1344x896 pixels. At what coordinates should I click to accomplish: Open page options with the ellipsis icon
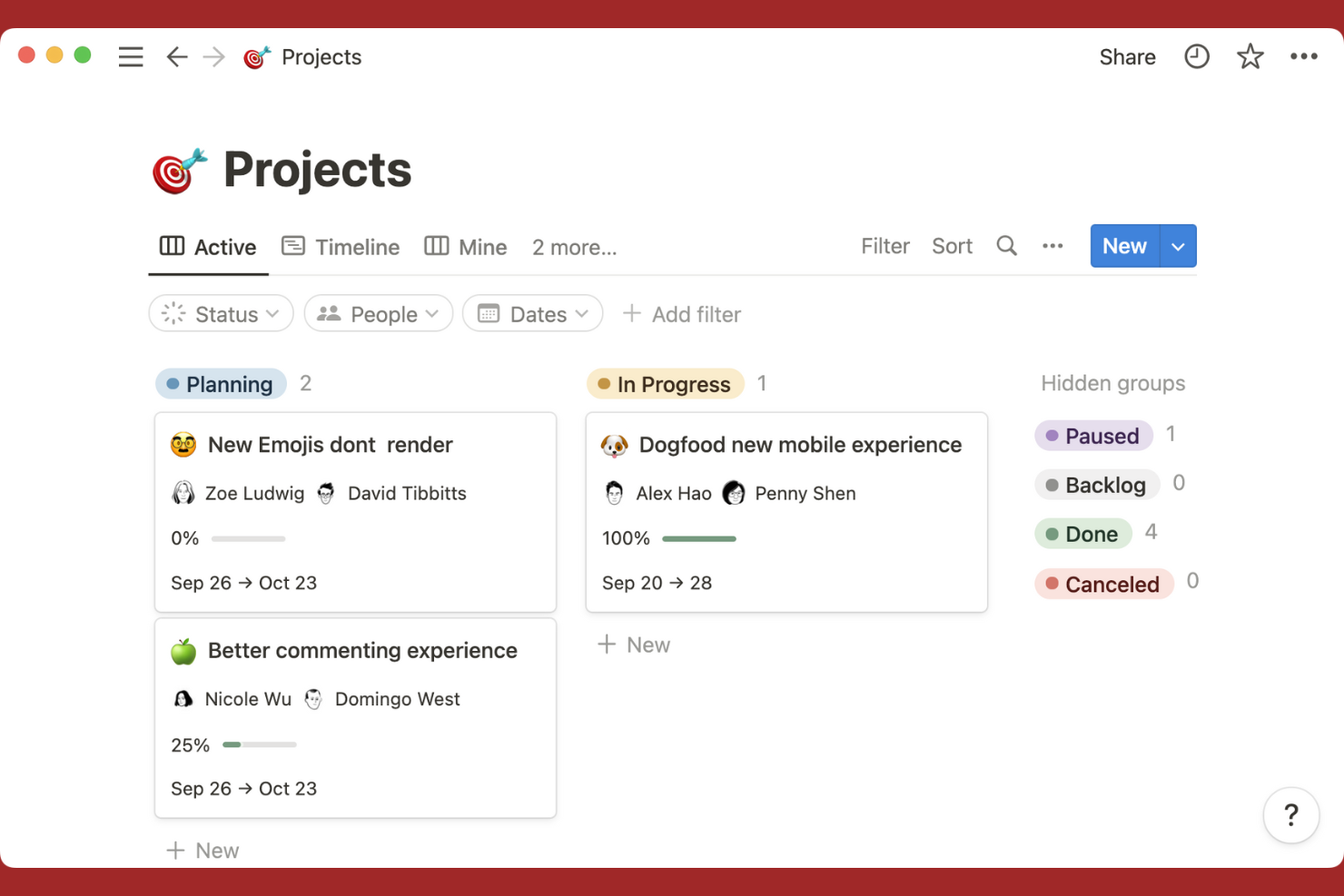[x=1304, y=56]
